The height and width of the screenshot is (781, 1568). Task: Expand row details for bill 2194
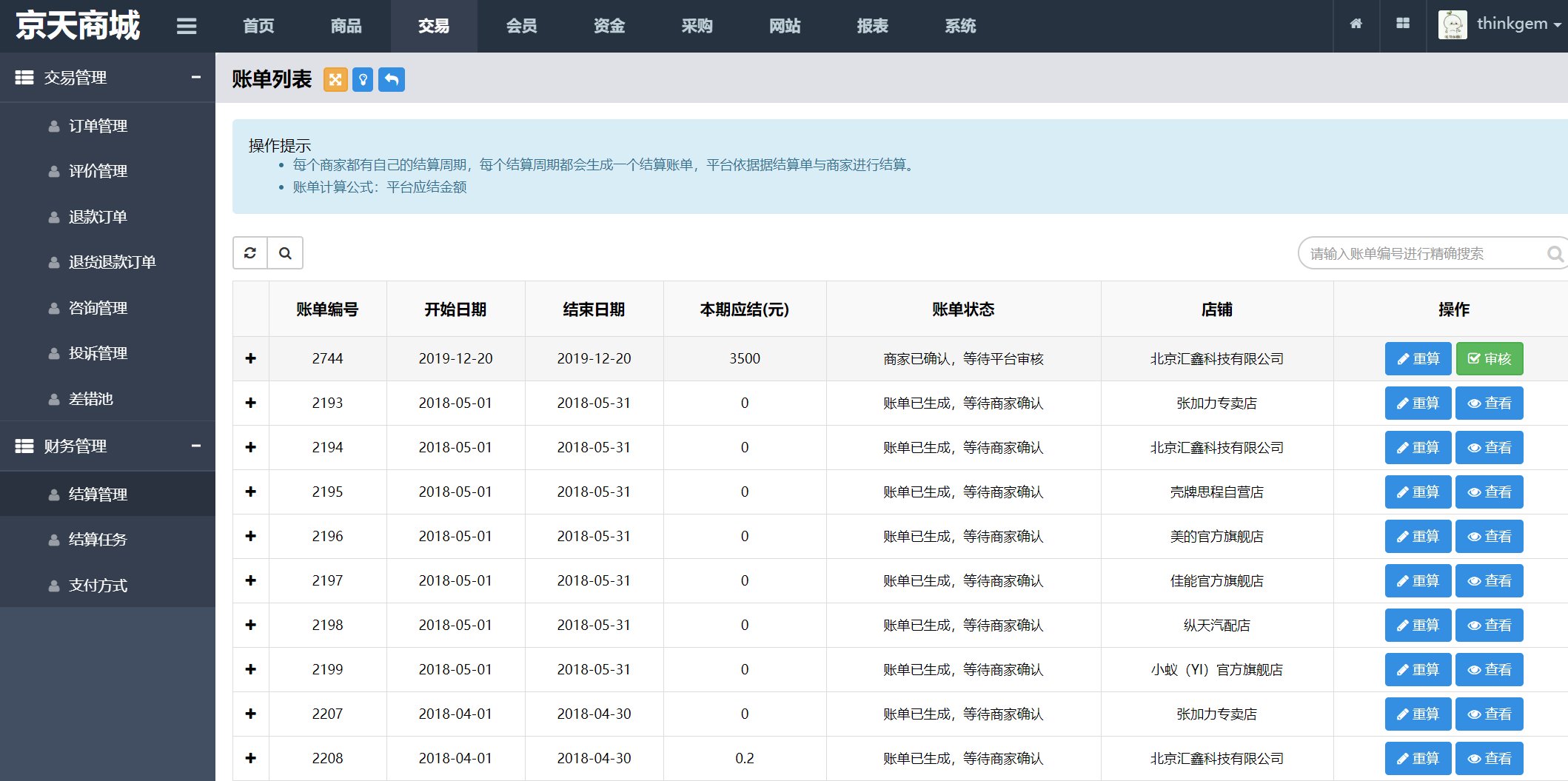[251, 447]
